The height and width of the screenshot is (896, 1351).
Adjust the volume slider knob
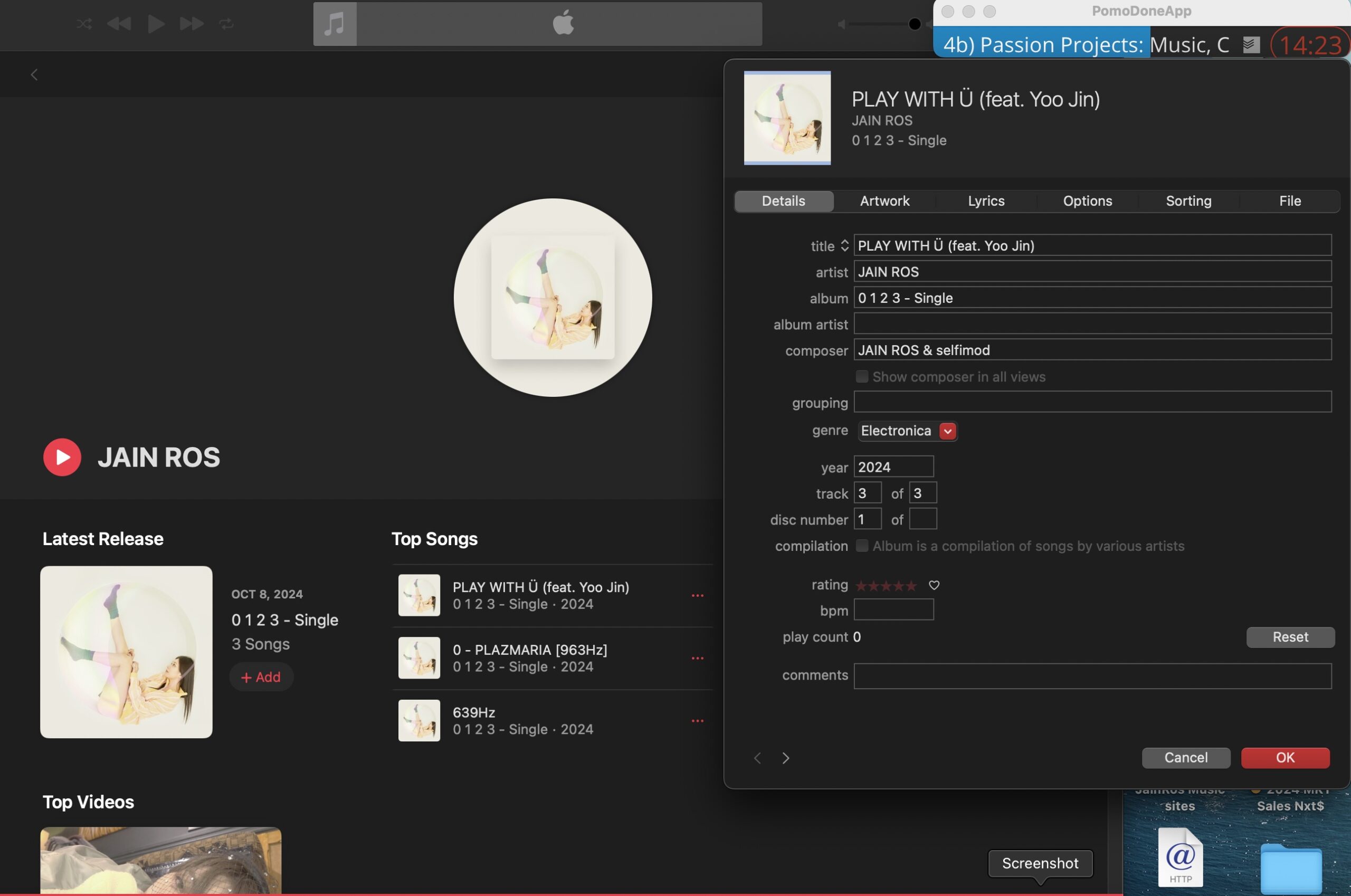coord(915,24)
